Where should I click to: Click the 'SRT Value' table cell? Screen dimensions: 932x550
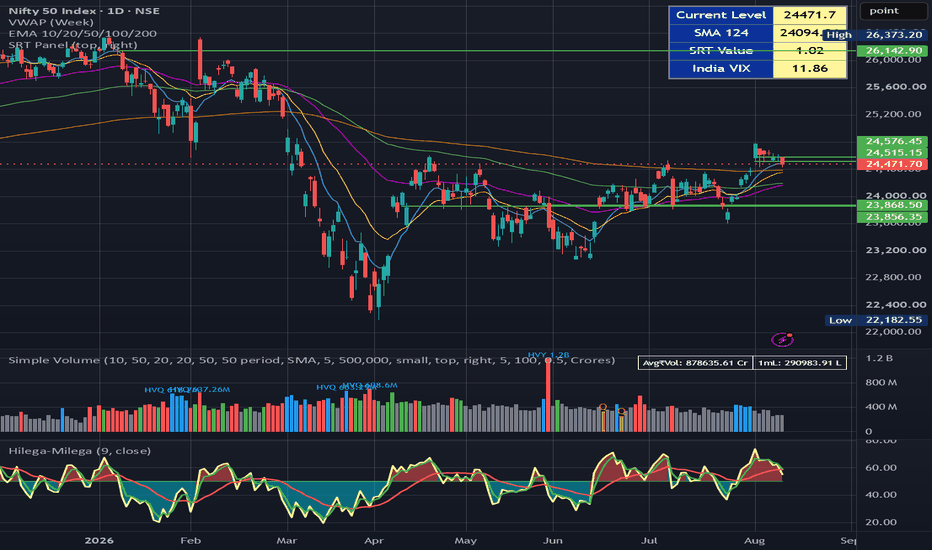[x=721, y=51]
